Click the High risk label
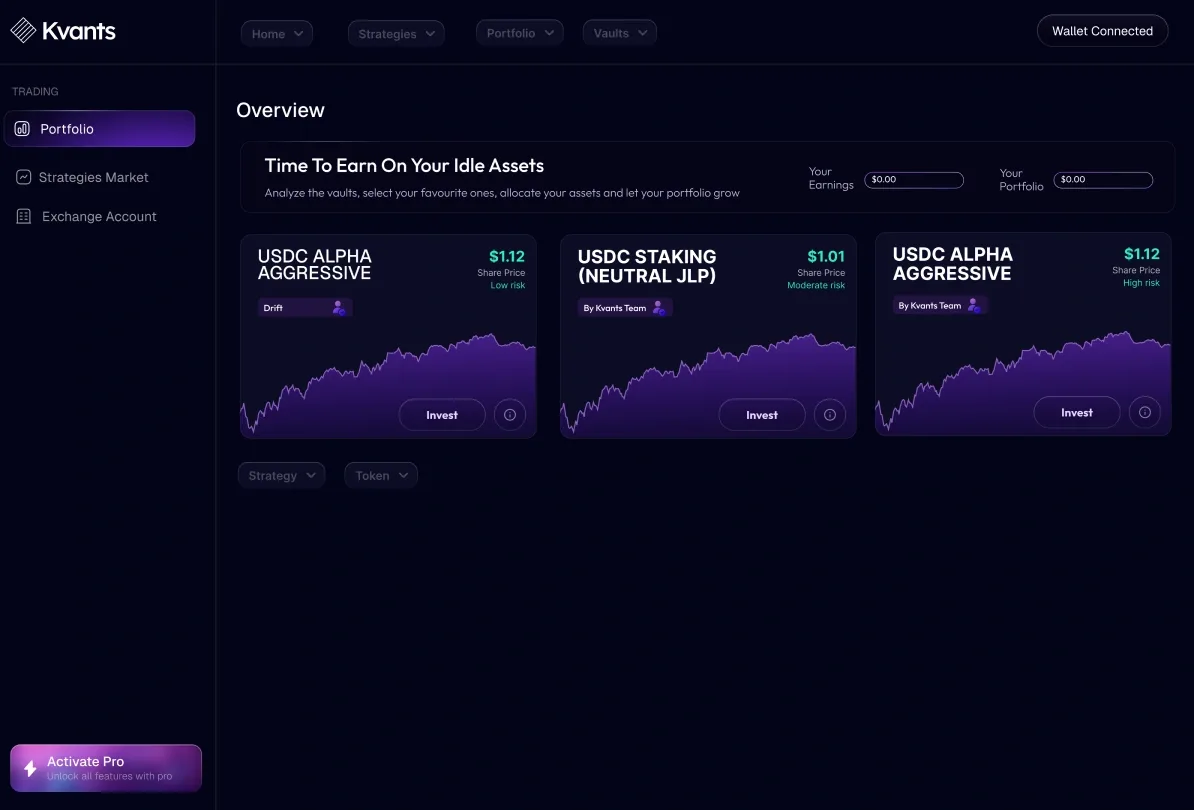Screen dimensions: 1194x810 tap(1141, 283)
